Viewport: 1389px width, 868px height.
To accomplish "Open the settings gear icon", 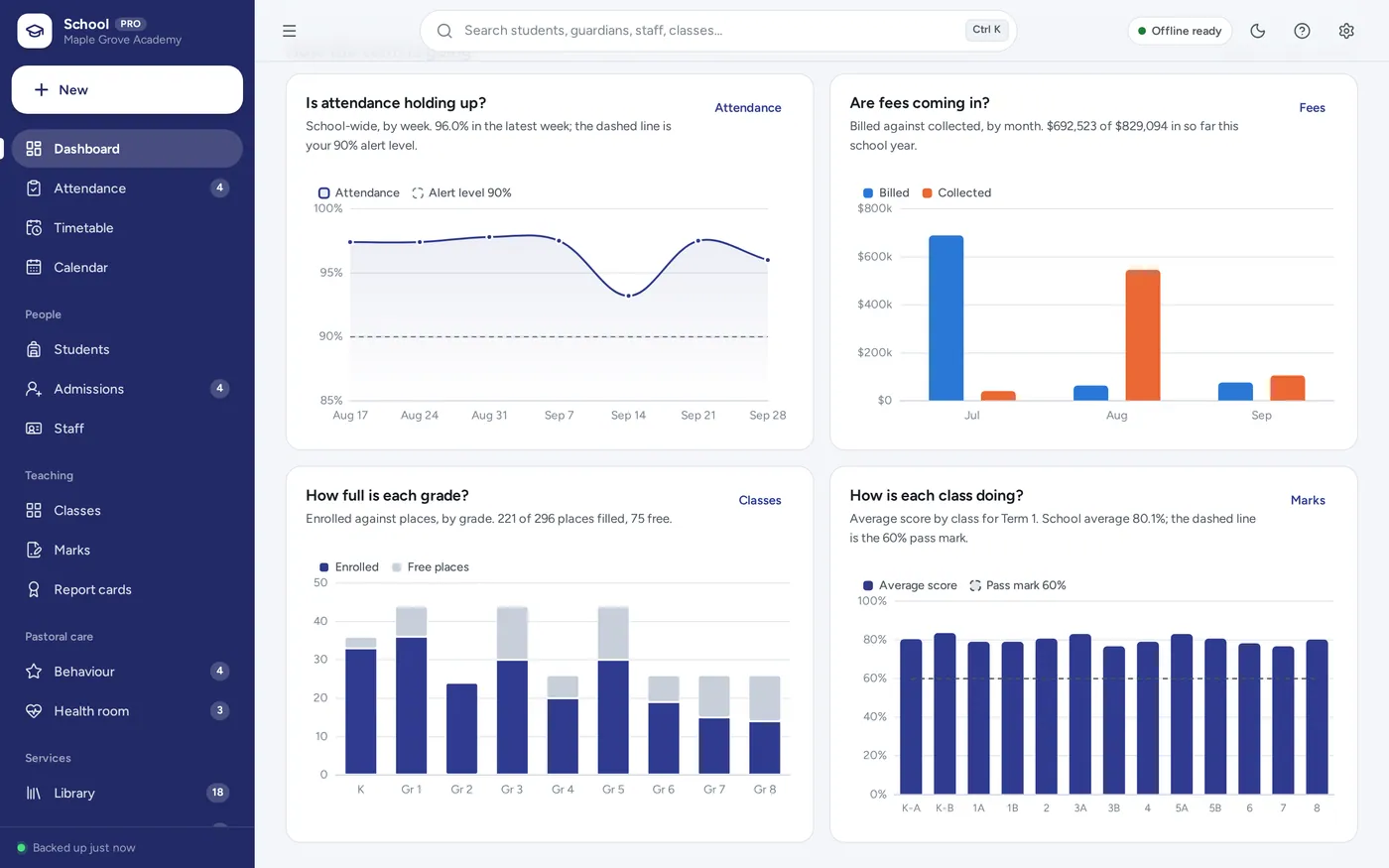I will 1346,31.
